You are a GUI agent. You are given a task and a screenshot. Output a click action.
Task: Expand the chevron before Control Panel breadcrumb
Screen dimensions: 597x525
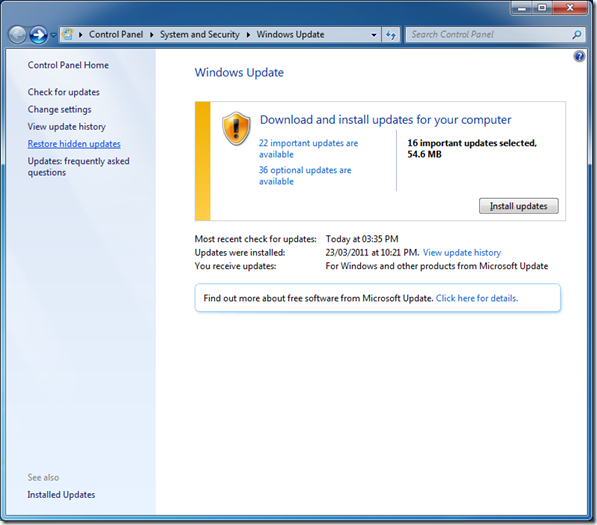click(80, 35)
